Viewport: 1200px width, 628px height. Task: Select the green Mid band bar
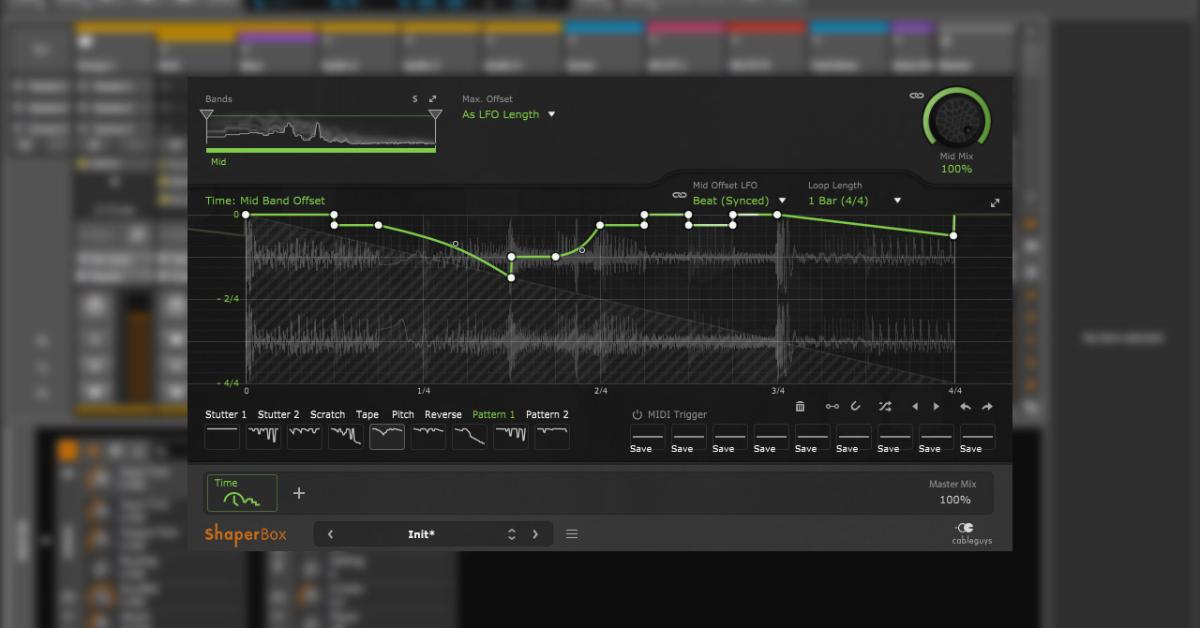(x=321, y=150)
